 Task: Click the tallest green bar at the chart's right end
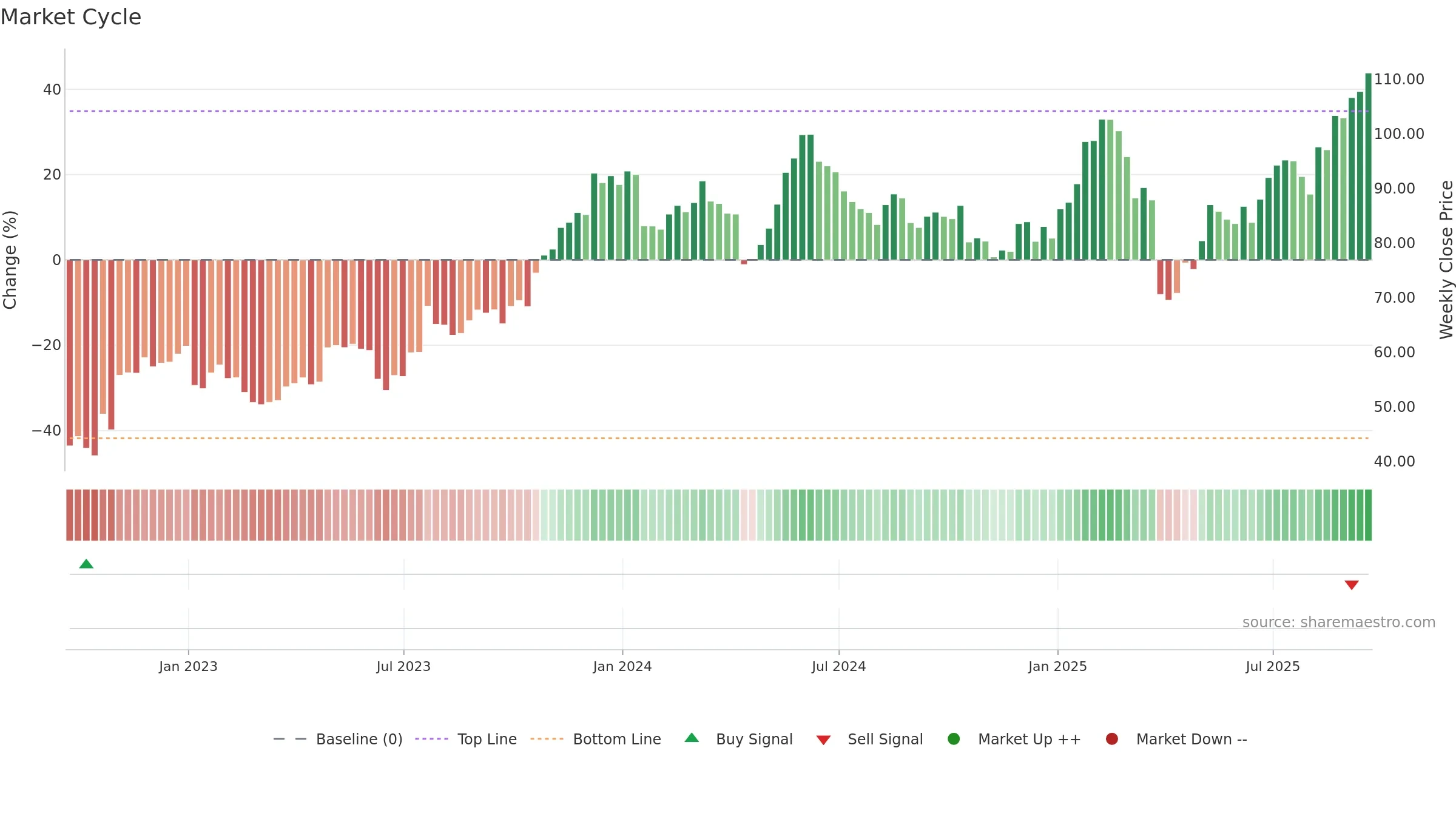point(1368,167)
